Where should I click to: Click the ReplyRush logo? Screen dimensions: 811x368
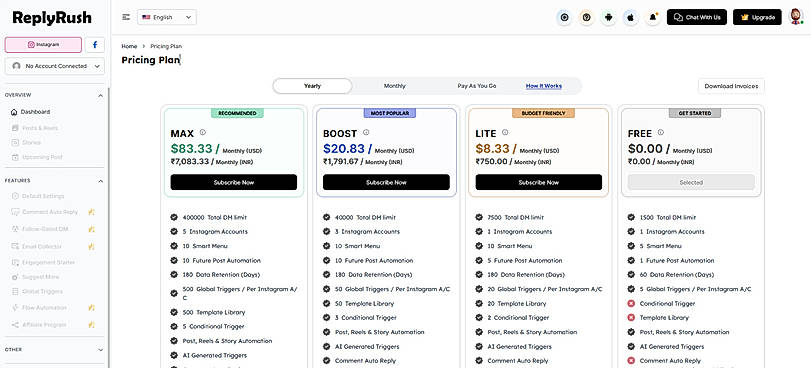point(52,18)
